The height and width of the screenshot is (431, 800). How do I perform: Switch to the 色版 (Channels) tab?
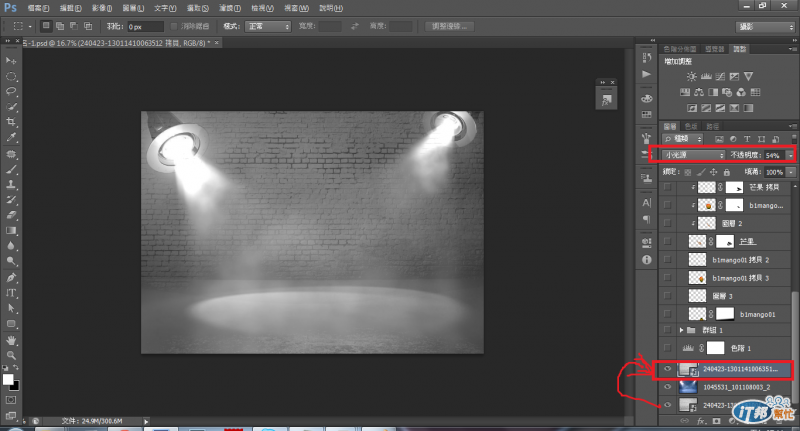pos(691,126)
